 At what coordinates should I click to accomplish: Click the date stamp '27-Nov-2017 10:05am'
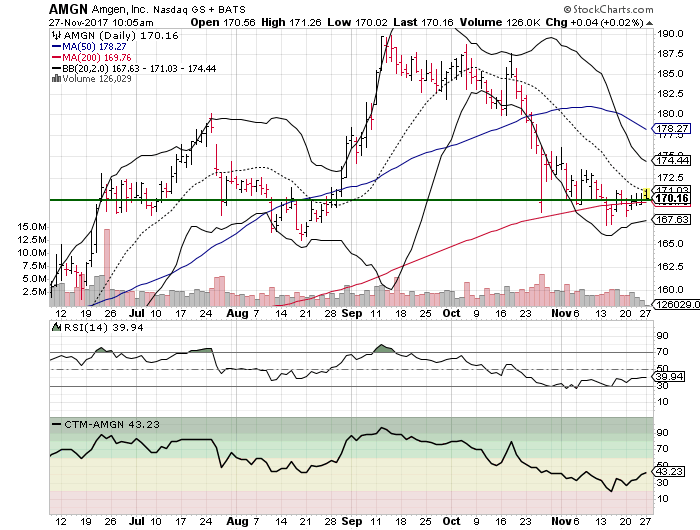point(101,23)
